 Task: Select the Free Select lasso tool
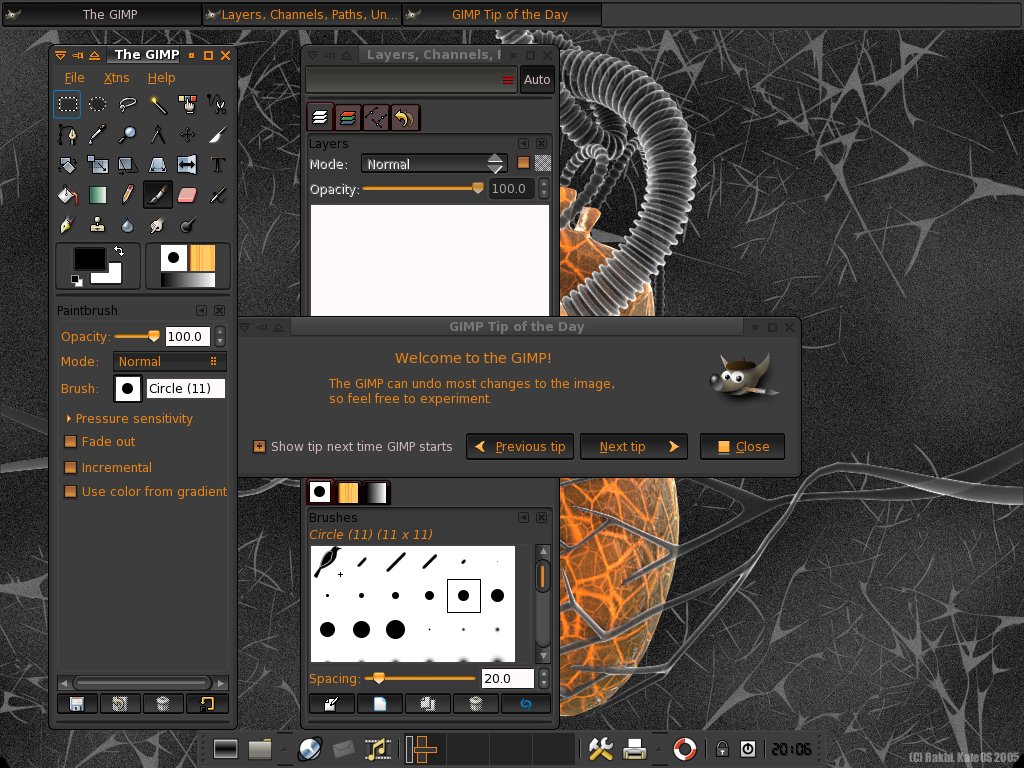pyautogui.click(x=127, y=104)
